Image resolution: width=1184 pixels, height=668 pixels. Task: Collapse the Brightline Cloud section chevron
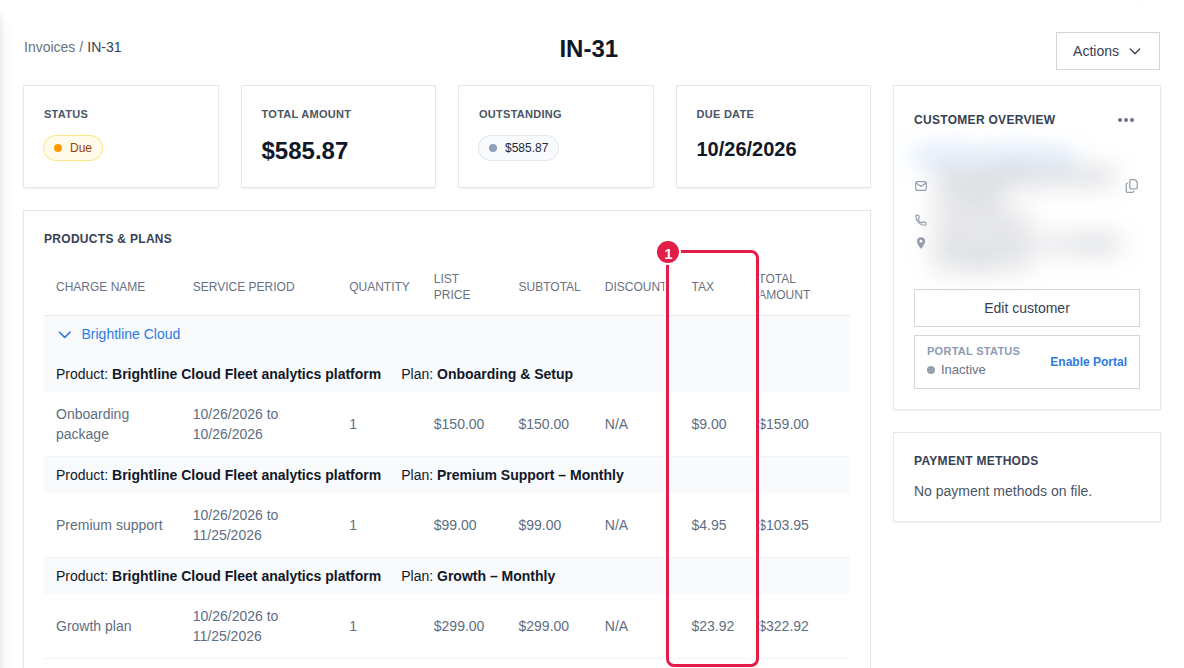[x=65, y=334]
